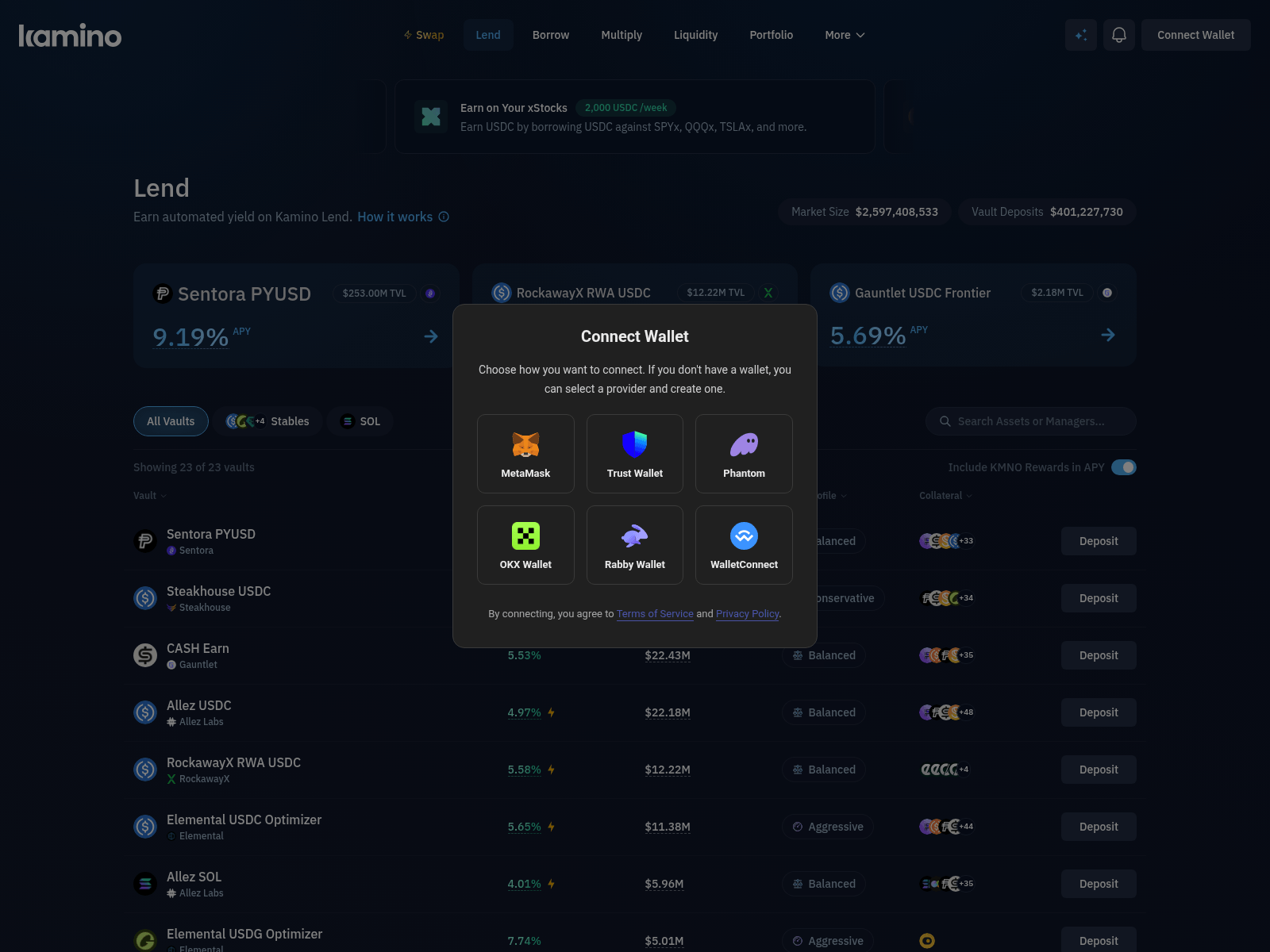Connect using Phantom wallet

[x=744, y=454]
